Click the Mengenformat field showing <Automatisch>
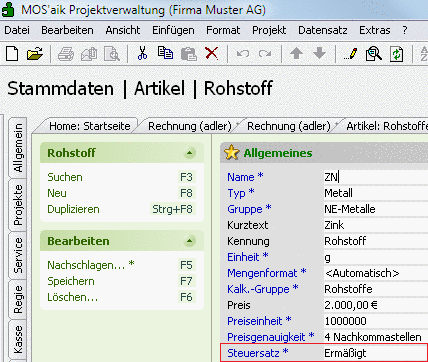The image size is (428, 362). tap(376, 273)
